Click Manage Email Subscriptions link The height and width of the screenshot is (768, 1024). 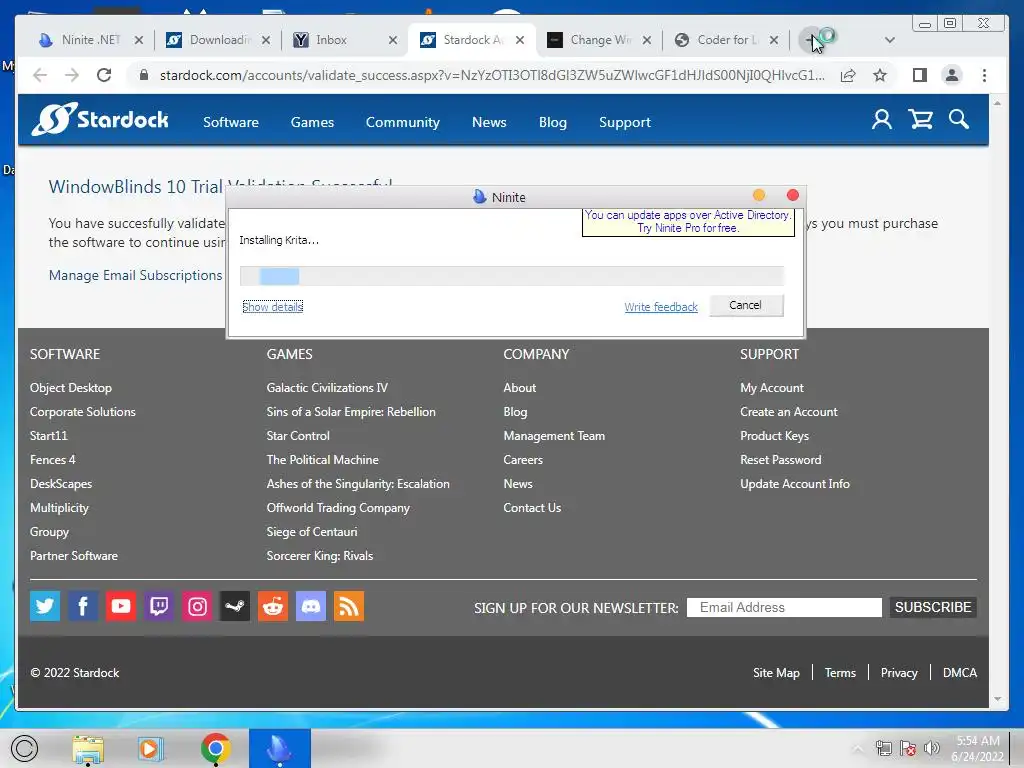point(135,276)
